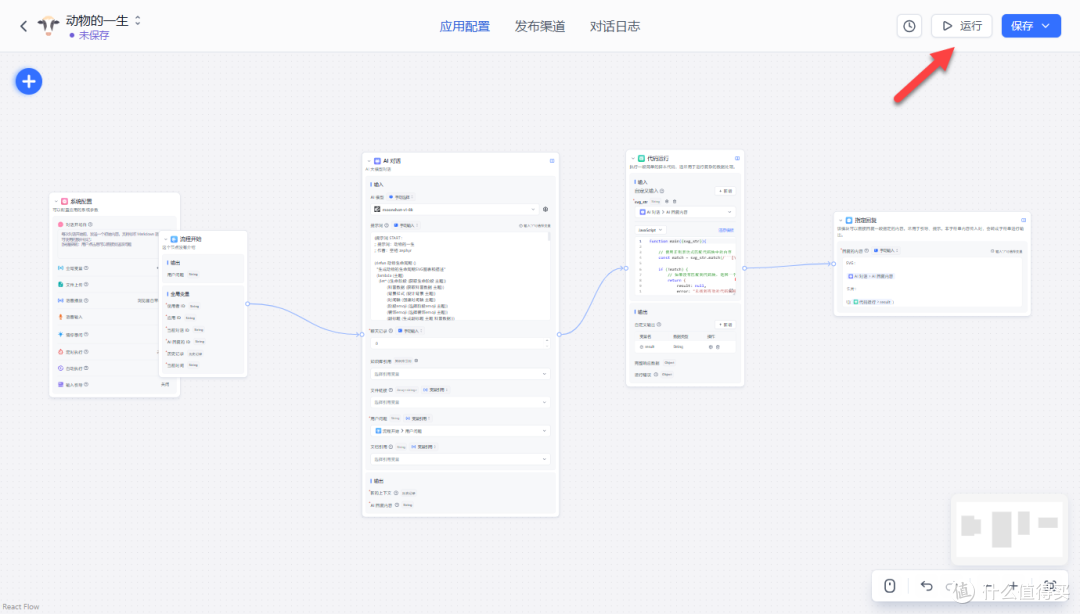Click the 运行 run button
Viewport: 1080px width, 614px height.
point(962,26)
